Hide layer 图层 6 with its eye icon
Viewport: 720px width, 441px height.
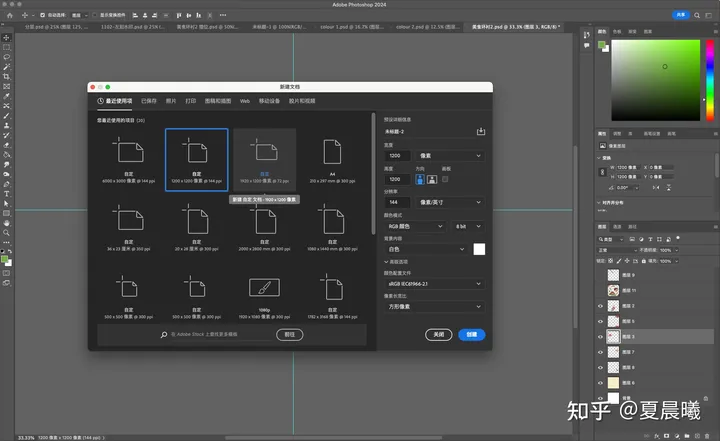[x=600, y=383]
